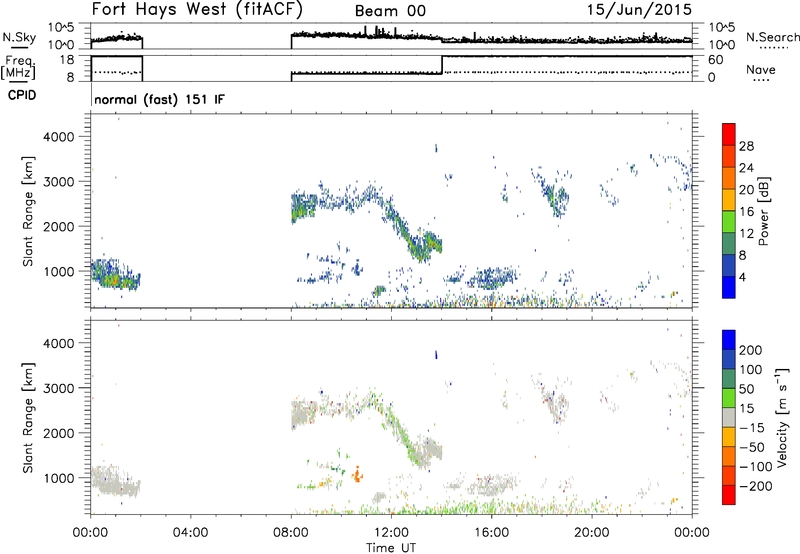Click the date '15/Jun/2015'
Viewport: 800px width, 554px height.
click(639, 9)
